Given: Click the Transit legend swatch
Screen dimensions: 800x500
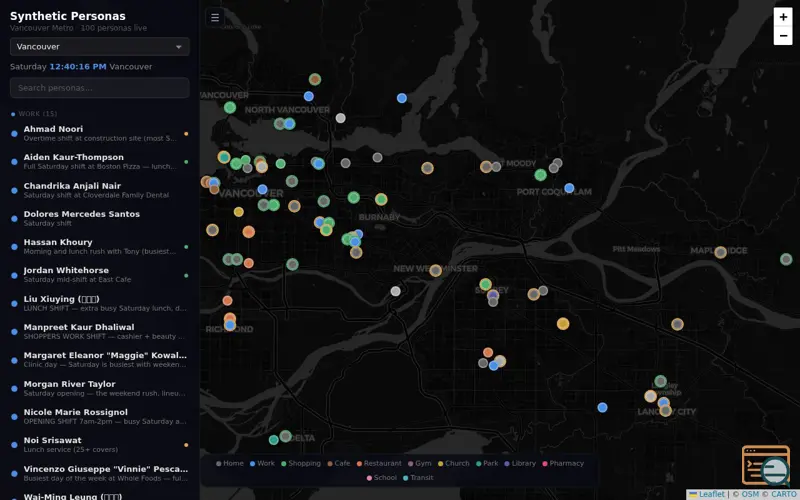Looking at the screenshot, I should pos(406,478).
